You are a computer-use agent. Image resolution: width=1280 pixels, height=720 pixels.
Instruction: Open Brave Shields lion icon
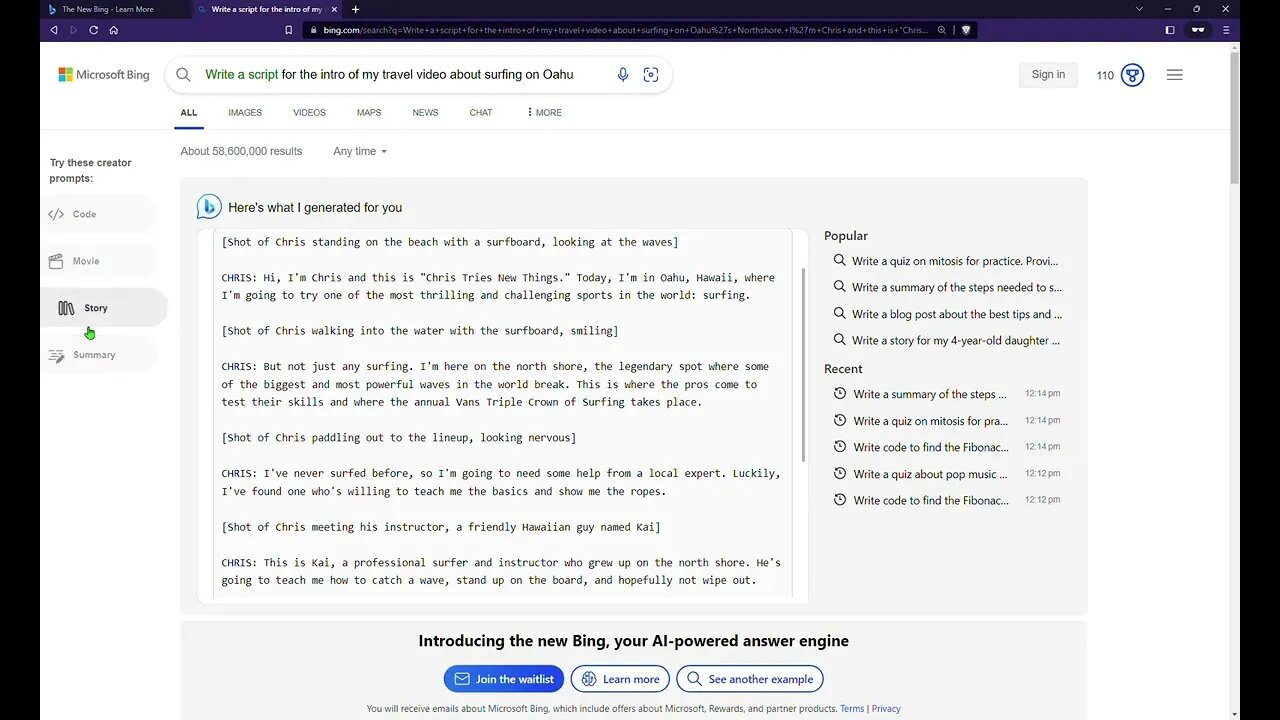pos(966,30)
